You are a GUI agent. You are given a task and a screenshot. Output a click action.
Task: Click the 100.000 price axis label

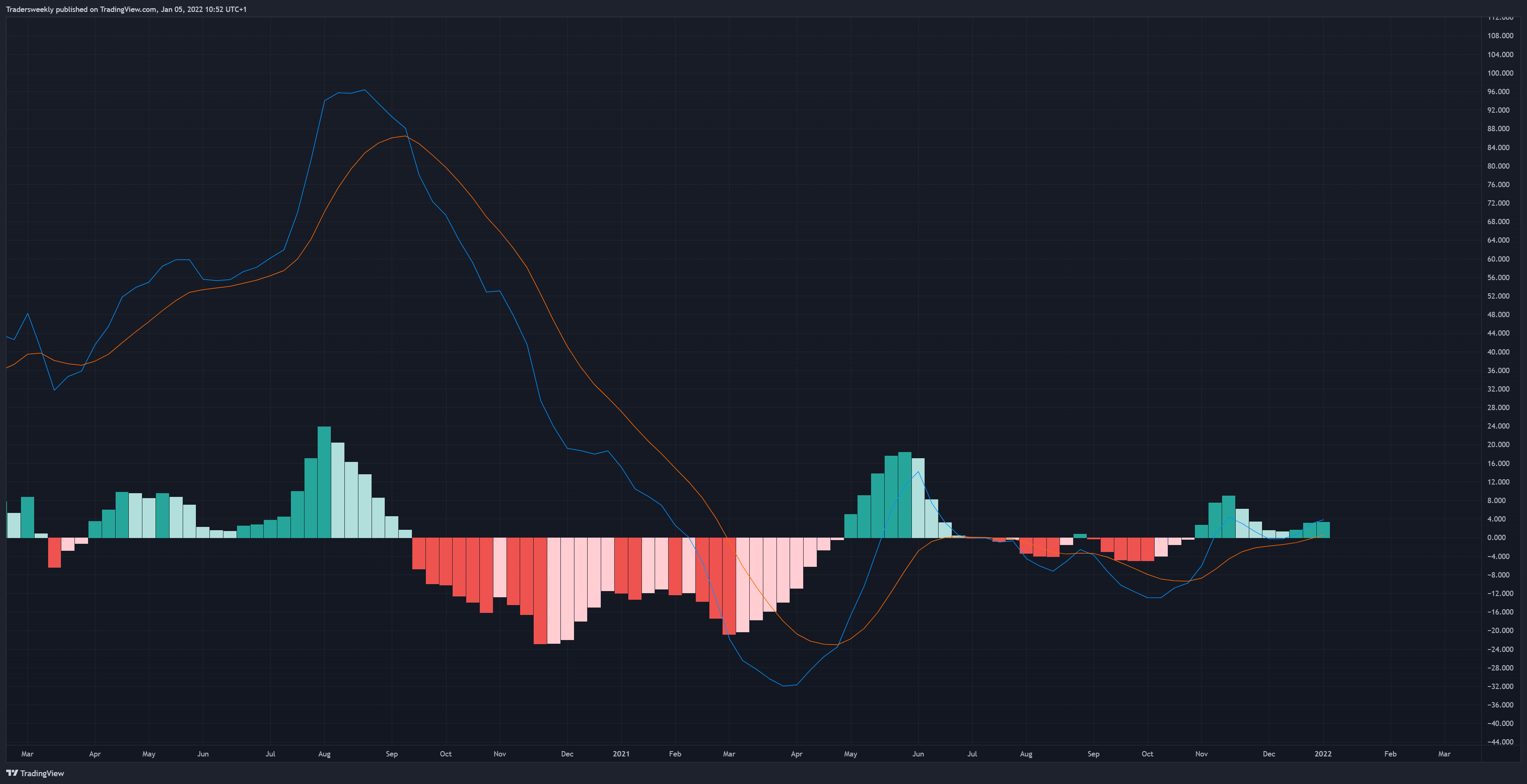(x=1500, y=73)
